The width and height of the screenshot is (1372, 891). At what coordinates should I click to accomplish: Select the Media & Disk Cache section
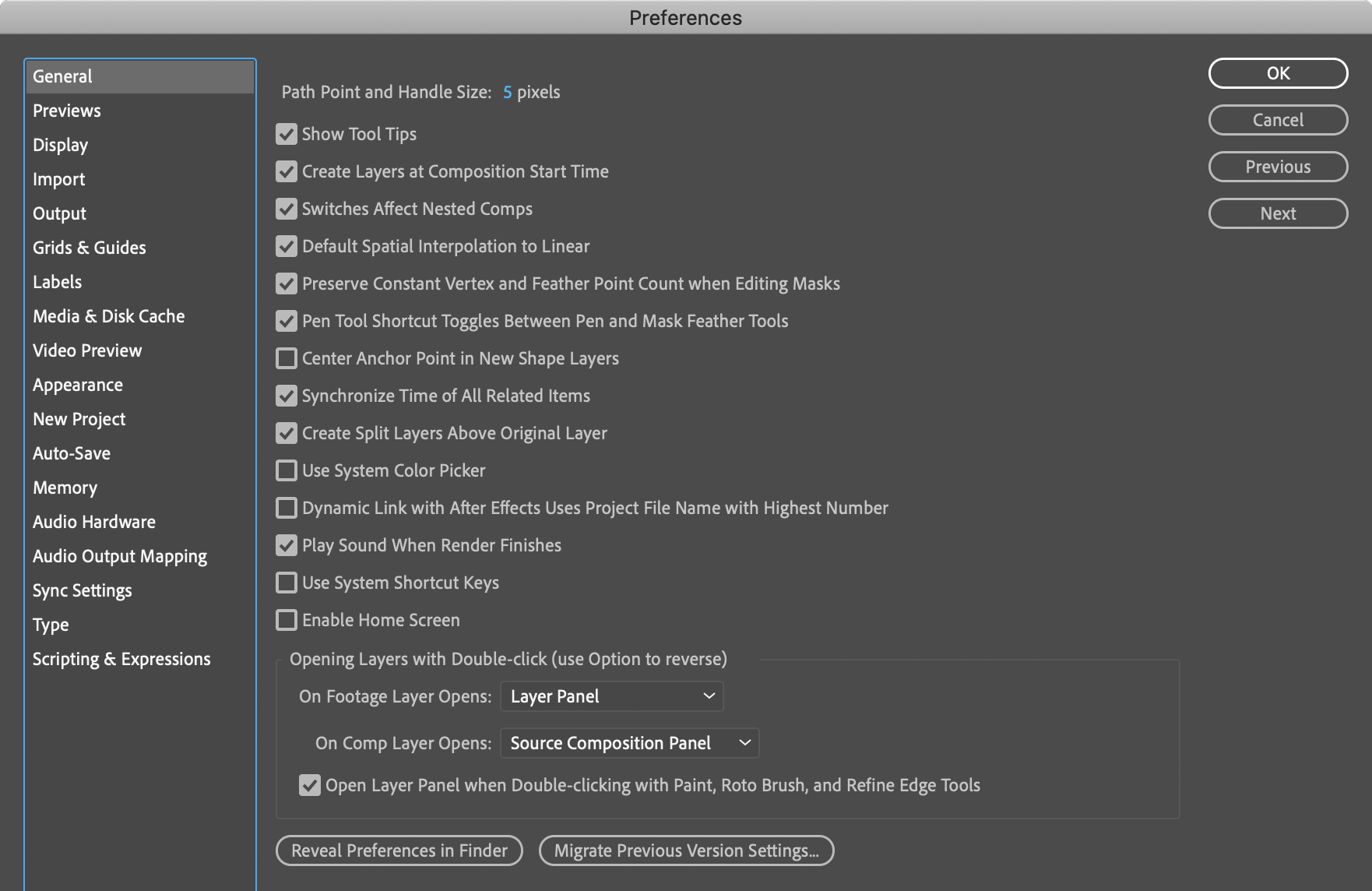108,315
